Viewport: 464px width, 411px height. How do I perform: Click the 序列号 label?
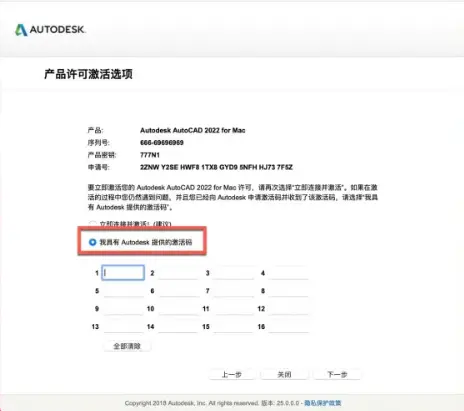tap(99, 143)
